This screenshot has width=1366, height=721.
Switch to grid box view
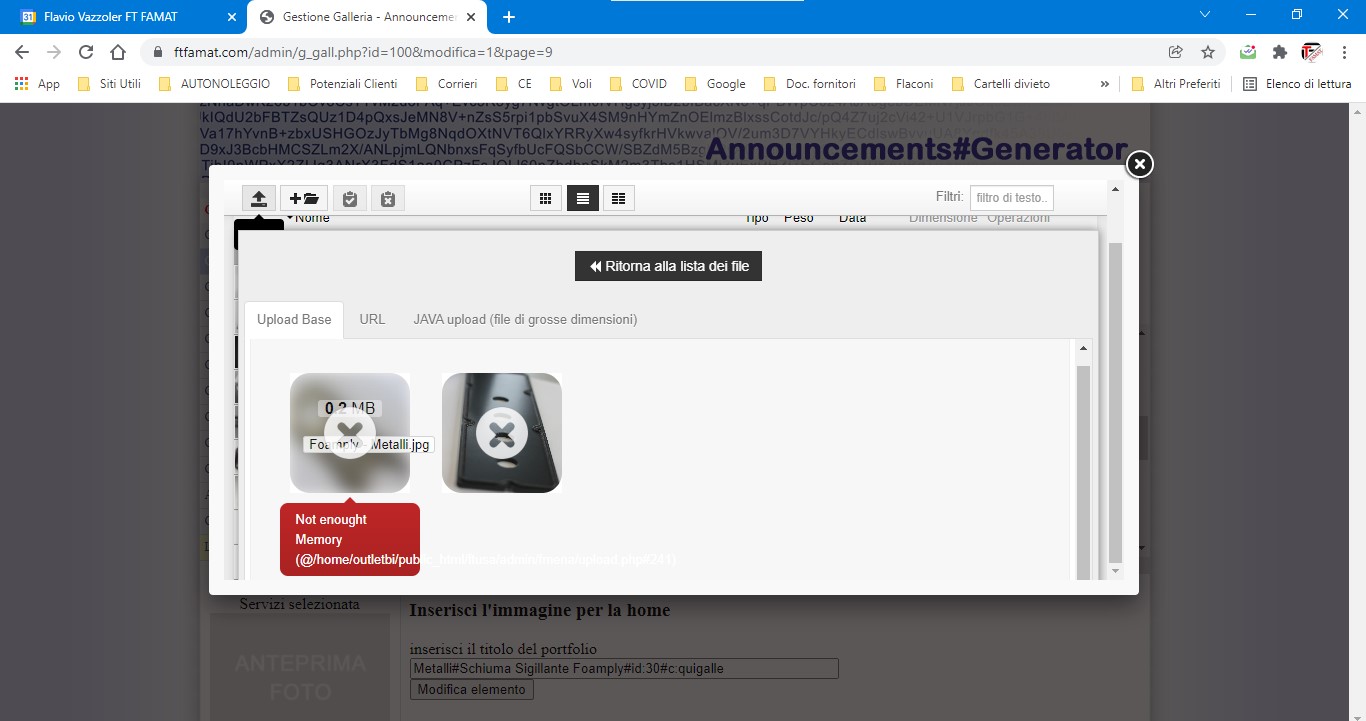coord(545,198)
